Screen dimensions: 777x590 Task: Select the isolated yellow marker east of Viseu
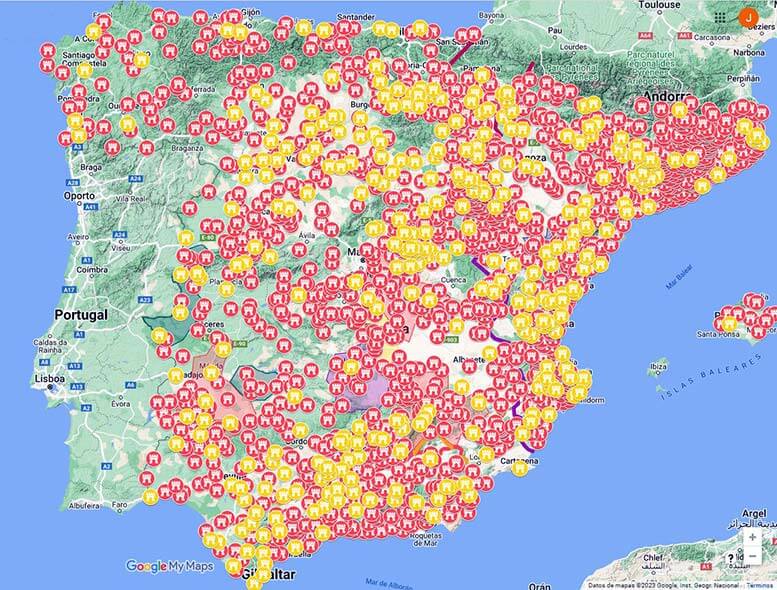pyautogui.click(x=184, y=238)
